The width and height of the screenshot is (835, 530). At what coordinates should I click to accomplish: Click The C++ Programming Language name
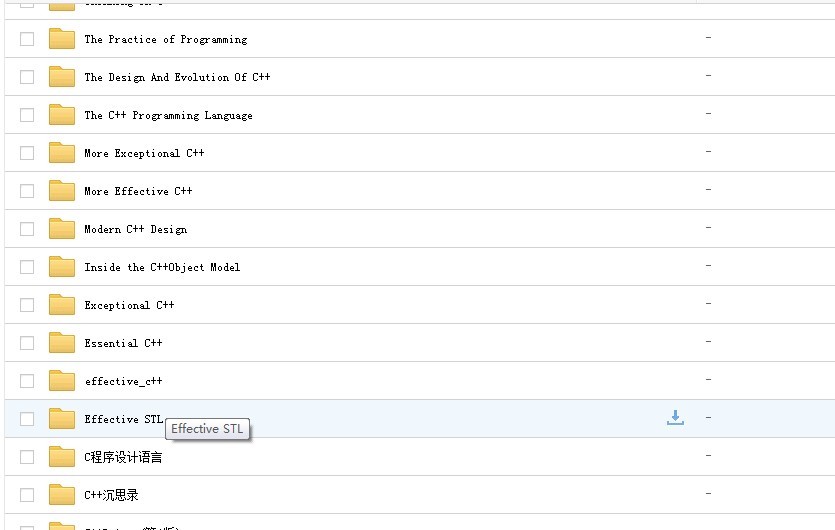click(168, 116)
